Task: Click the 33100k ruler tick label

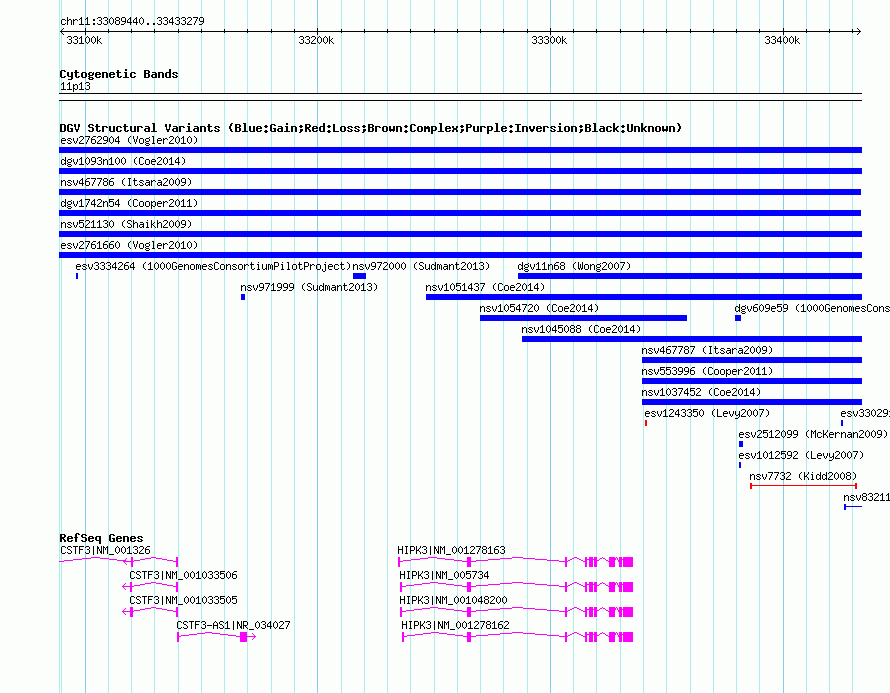Action: (x=84, y=40)
